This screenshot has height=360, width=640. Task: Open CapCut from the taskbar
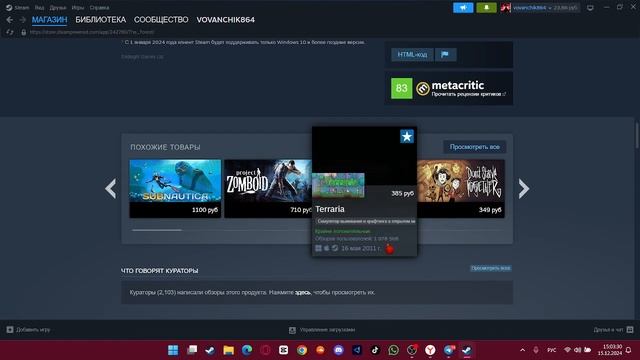pos(284,350)
